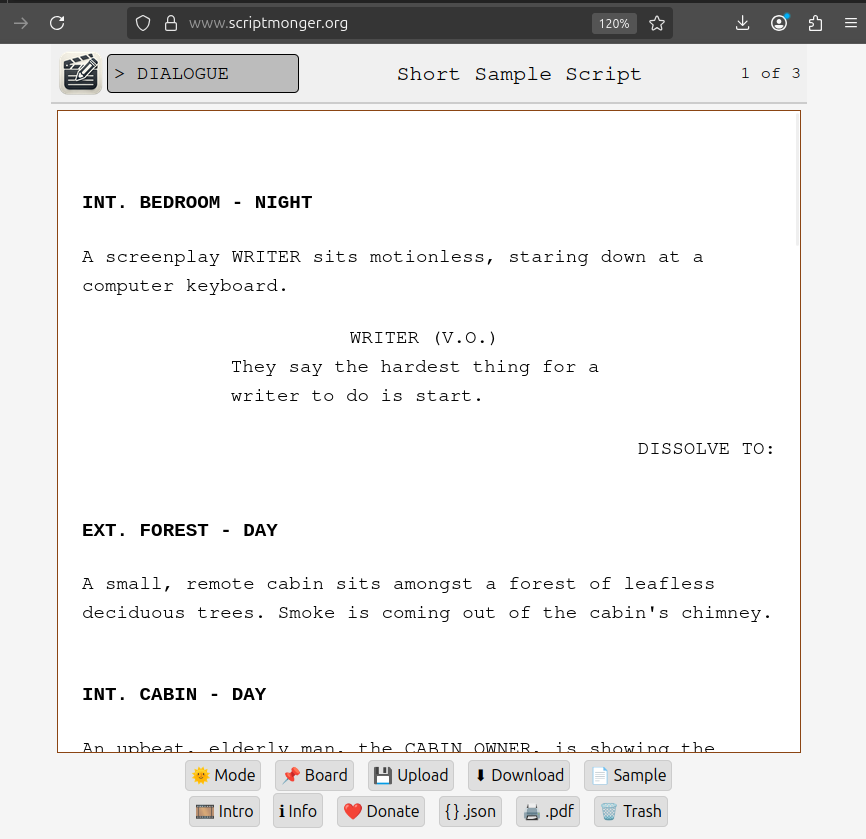Click the Donate heart button

click(x=381, y=811)
